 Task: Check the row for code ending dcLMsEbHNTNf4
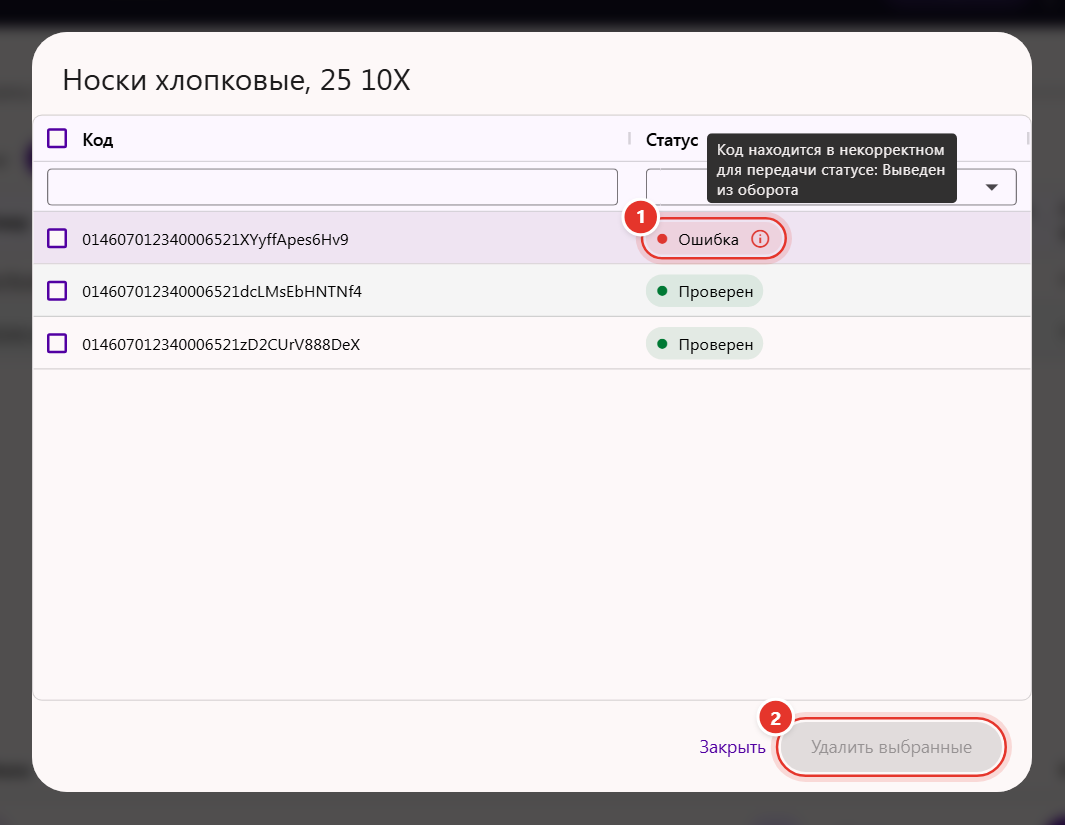57,291
